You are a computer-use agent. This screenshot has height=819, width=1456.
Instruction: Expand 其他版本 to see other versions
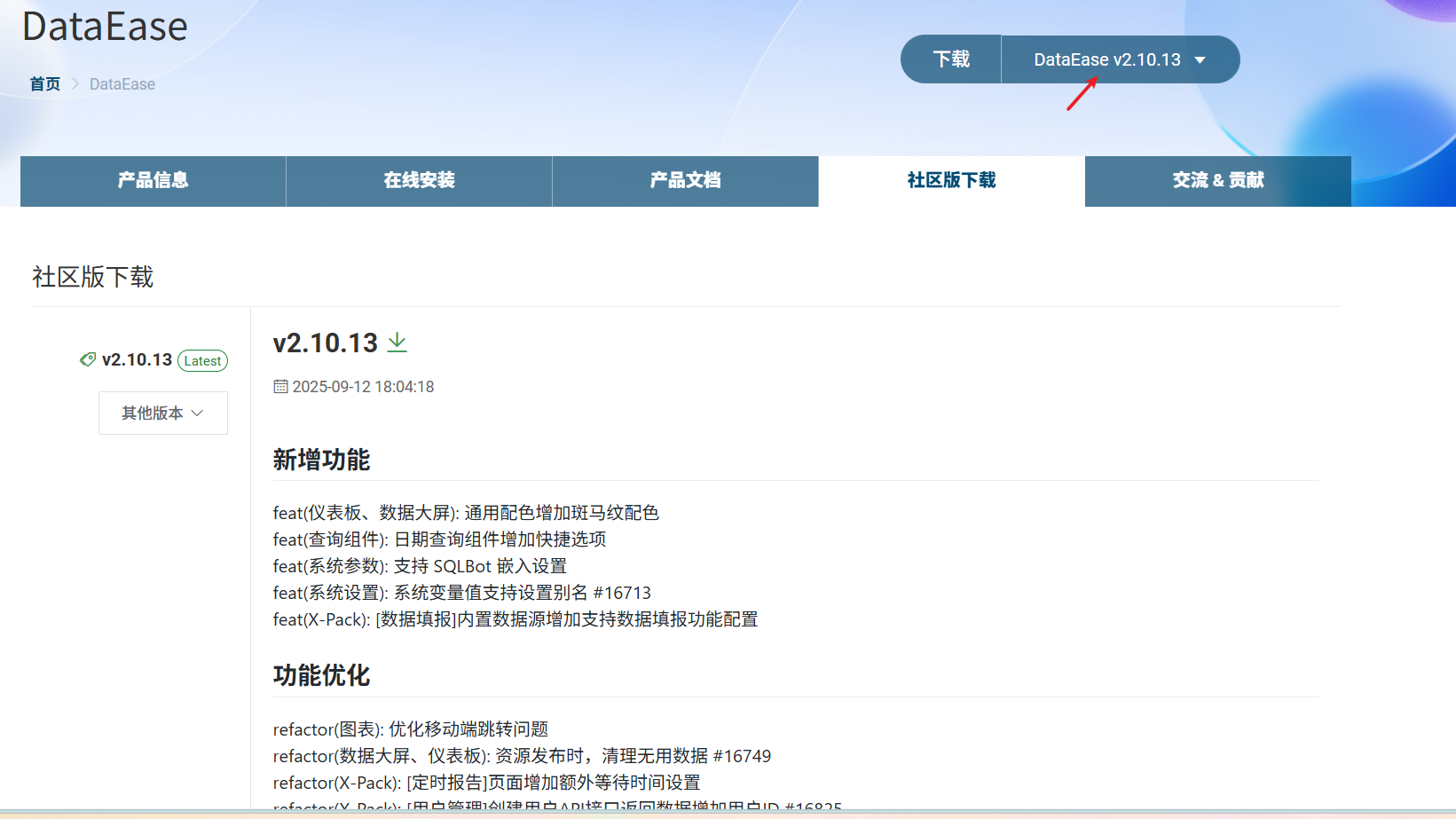(x=162, y=413)
